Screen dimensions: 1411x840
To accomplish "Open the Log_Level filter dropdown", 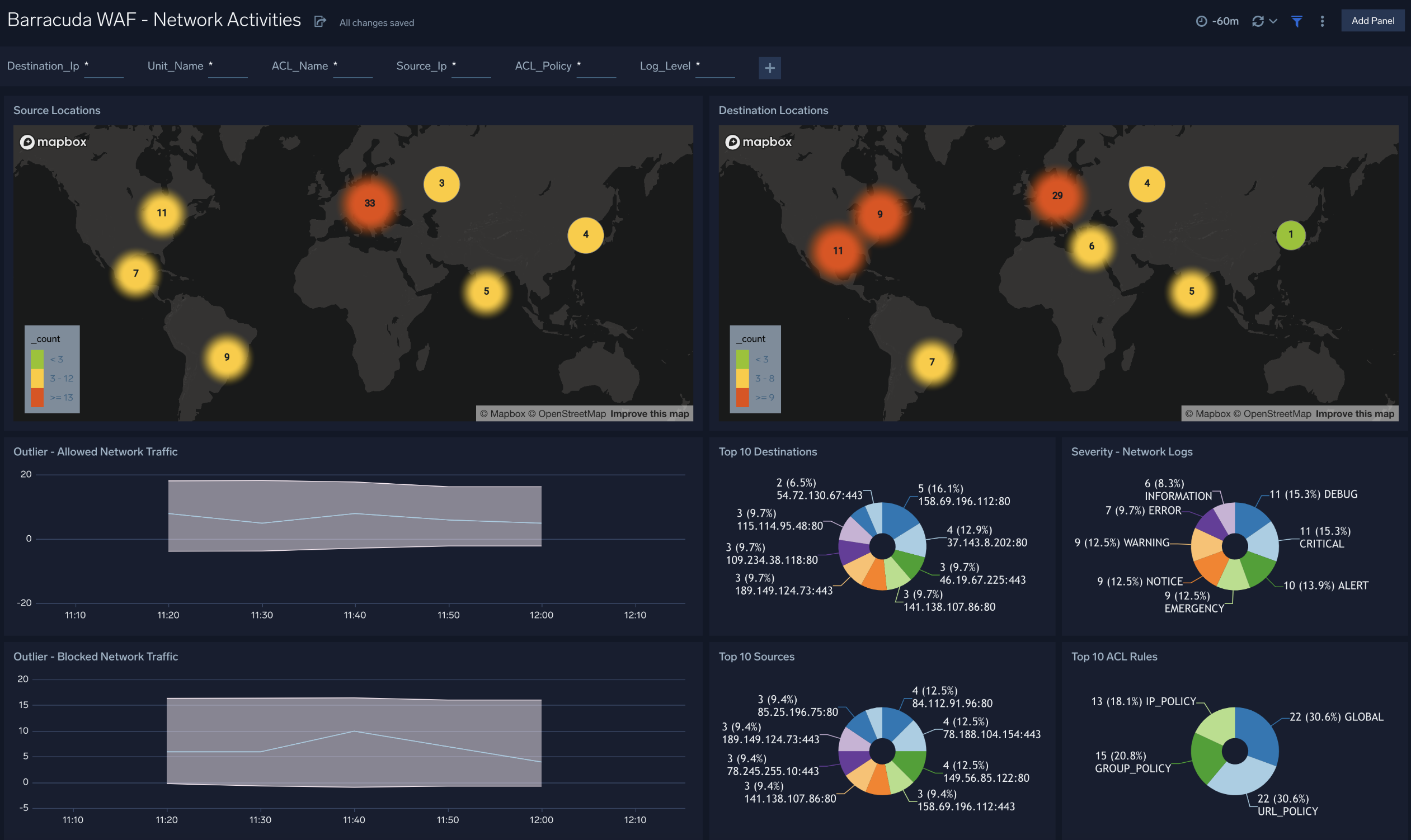I will 715,68.
